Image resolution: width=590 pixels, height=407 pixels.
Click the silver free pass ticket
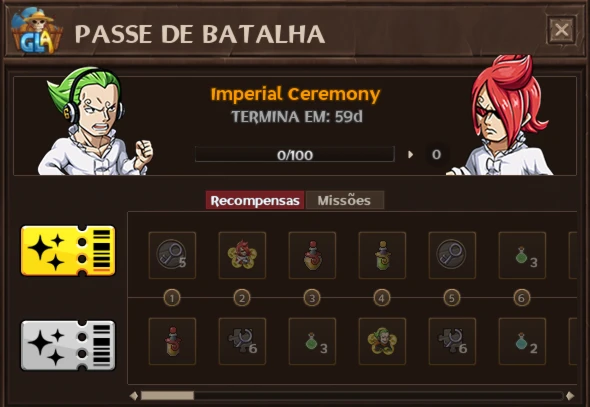click(x=68, y=345)
